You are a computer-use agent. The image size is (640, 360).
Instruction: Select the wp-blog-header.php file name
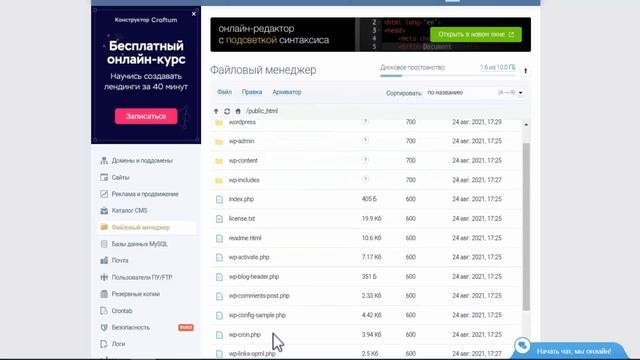tap(254, 276)
